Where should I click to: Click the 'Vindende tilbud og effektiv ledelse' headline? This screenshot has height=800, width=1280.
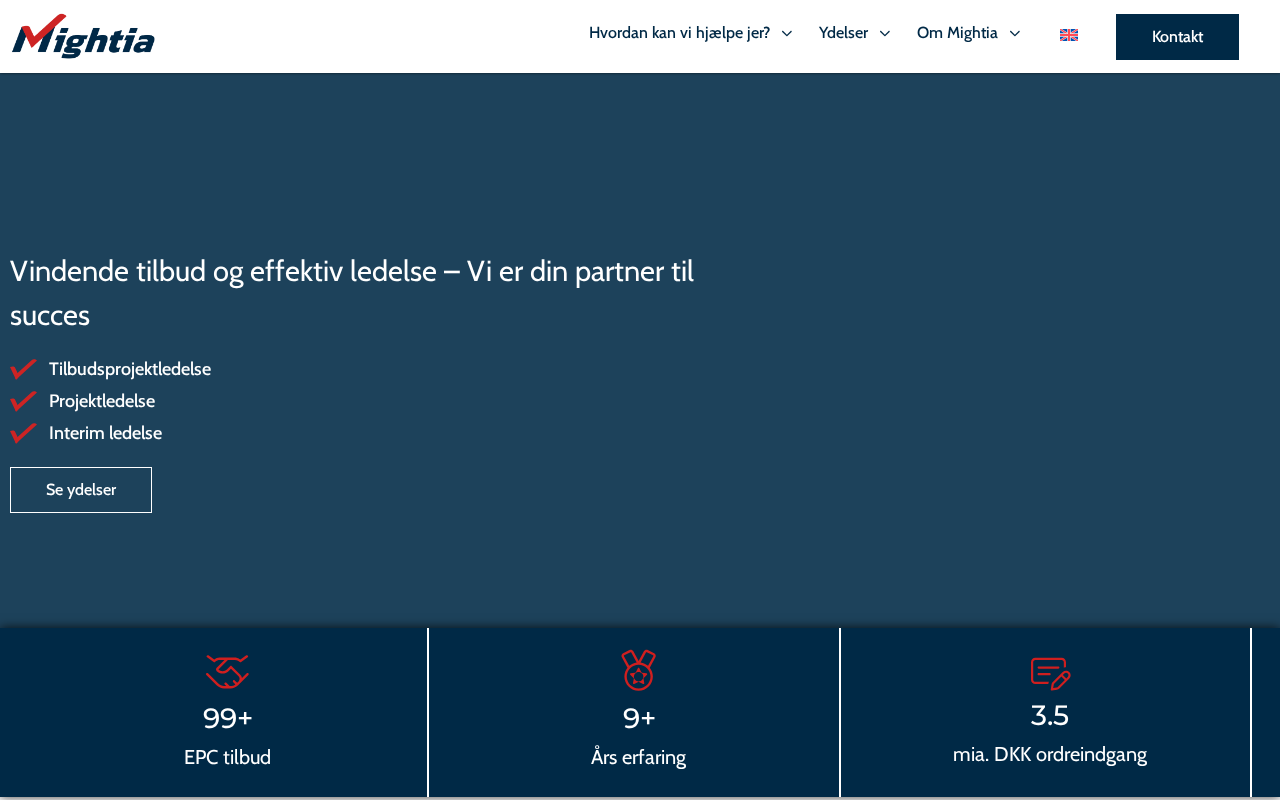pos(352,293)
